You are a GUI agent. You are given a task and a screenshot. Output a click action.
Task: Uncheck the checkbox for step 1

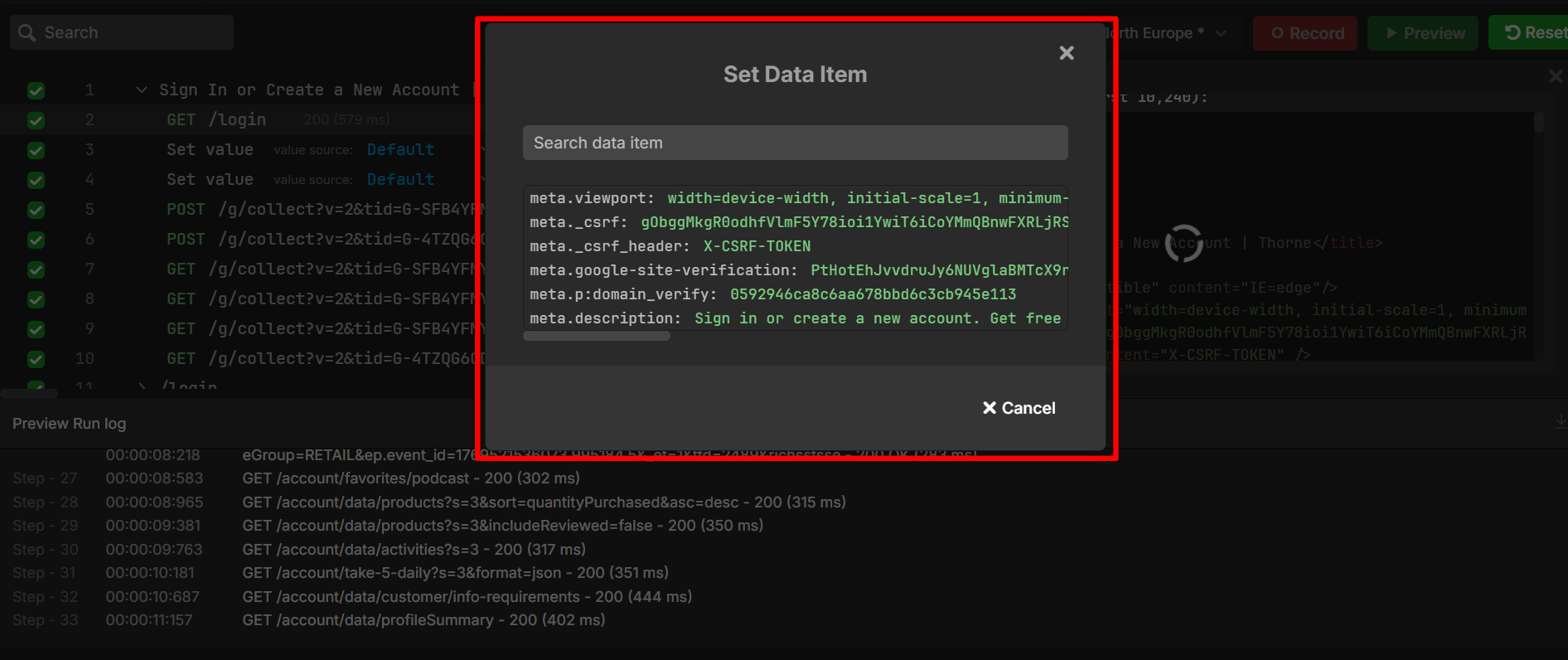point(36,90)
